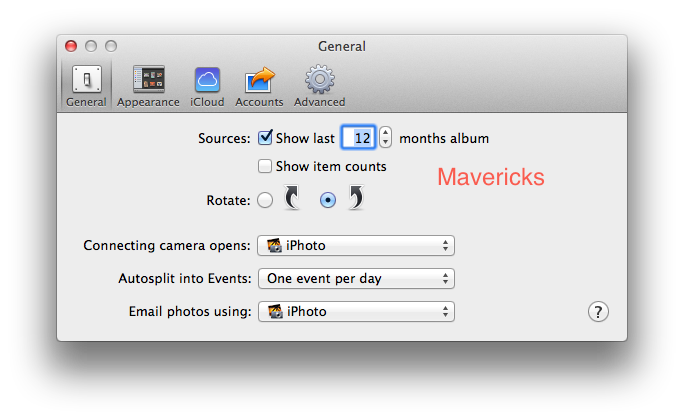
Task: Click the Rotate label text
Action: (229, 201)
